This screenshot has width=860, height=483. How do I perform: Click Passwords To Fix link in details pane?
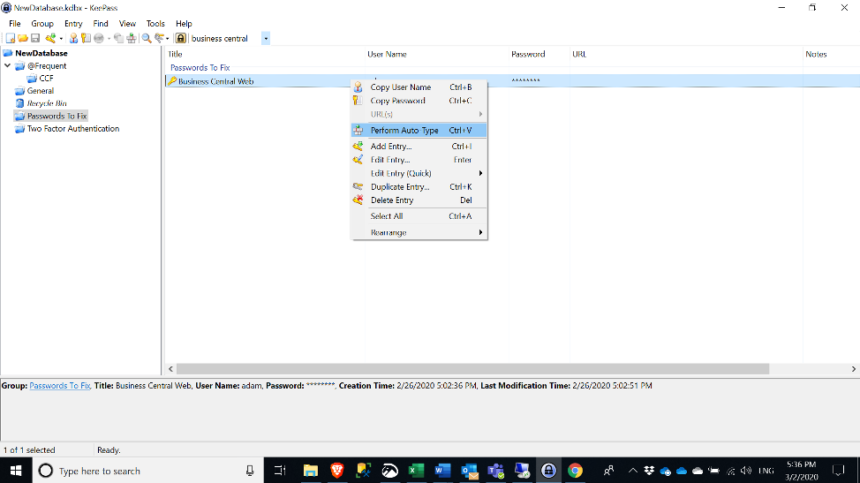(60, 386)
